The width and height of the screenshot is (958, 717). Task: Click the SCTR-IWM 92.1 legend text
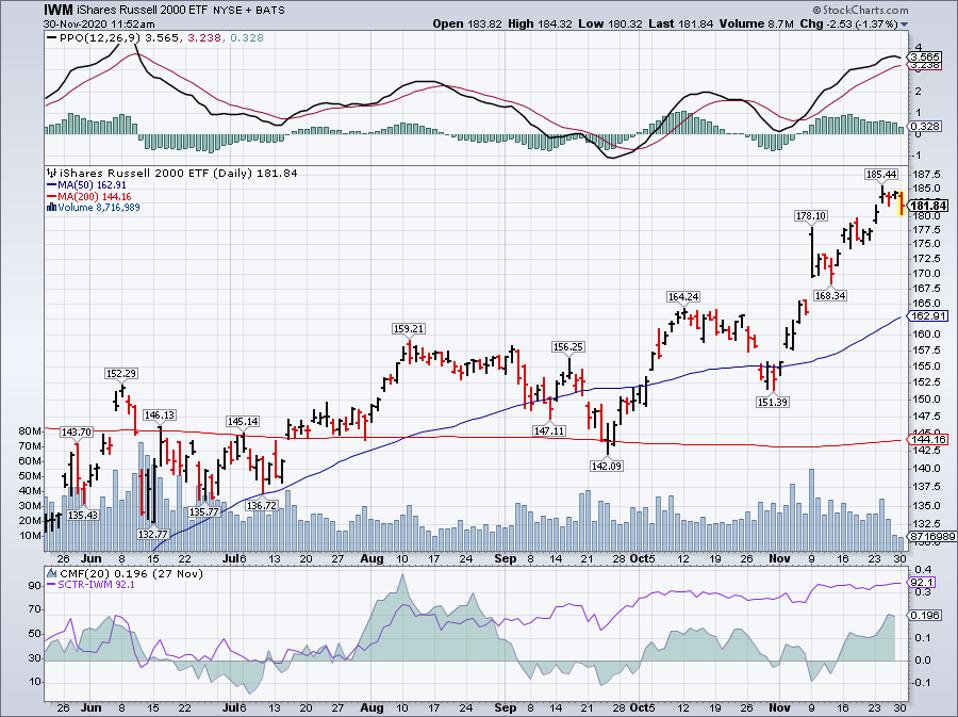96,585
